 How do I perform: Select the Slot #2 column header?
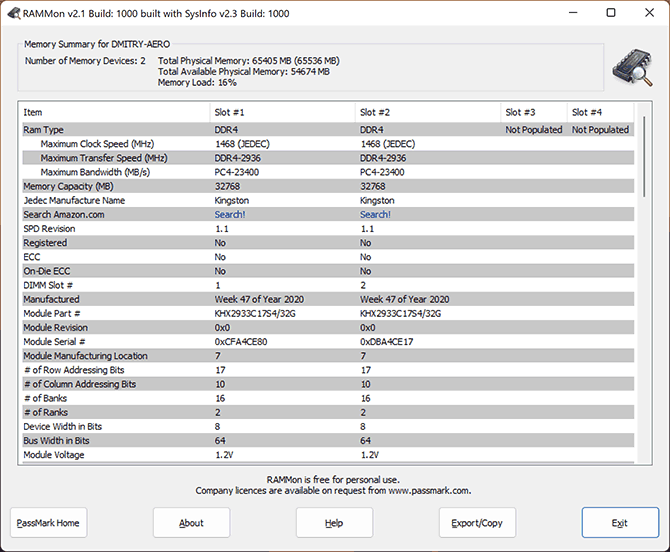(427, 112)
